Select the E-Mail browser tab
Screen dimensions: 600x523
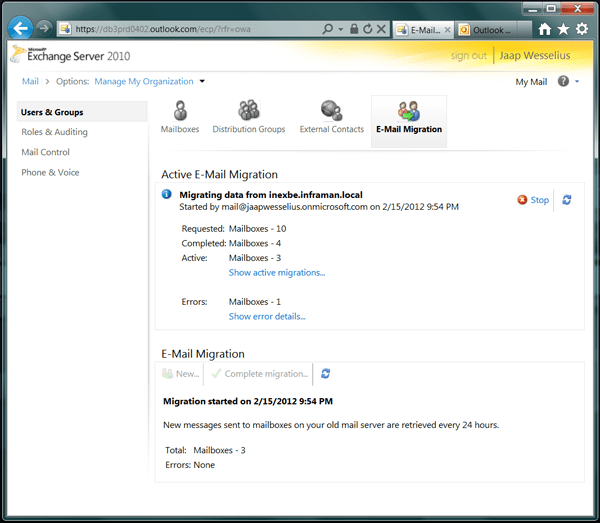click(x=423, y=30)
